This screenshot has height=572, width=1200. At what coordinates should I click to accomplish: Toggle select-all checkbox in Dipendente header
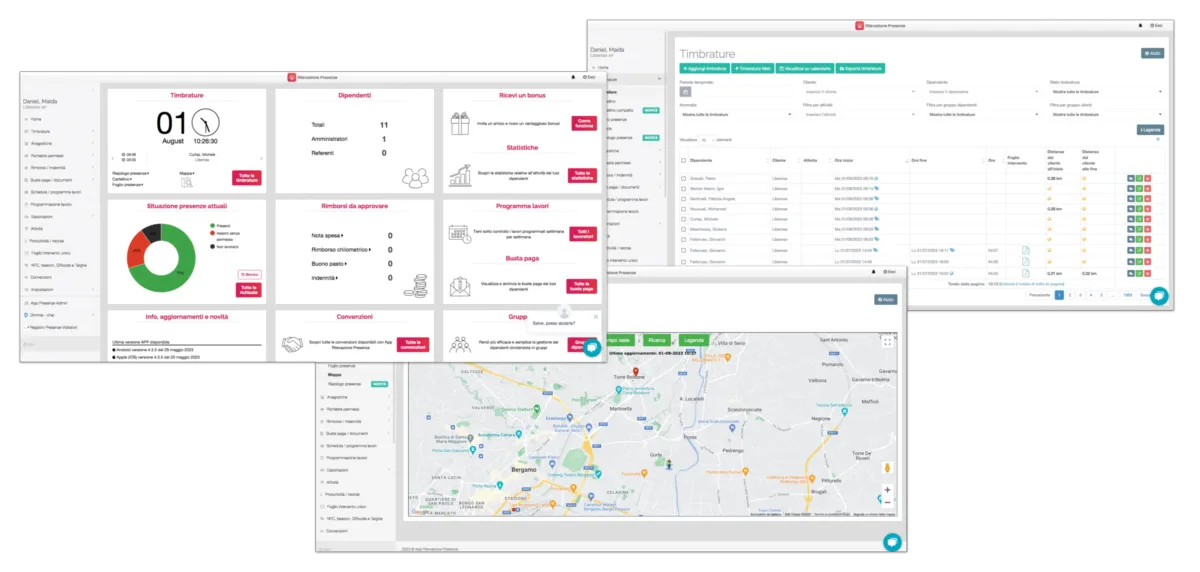(x=684, y=160)
